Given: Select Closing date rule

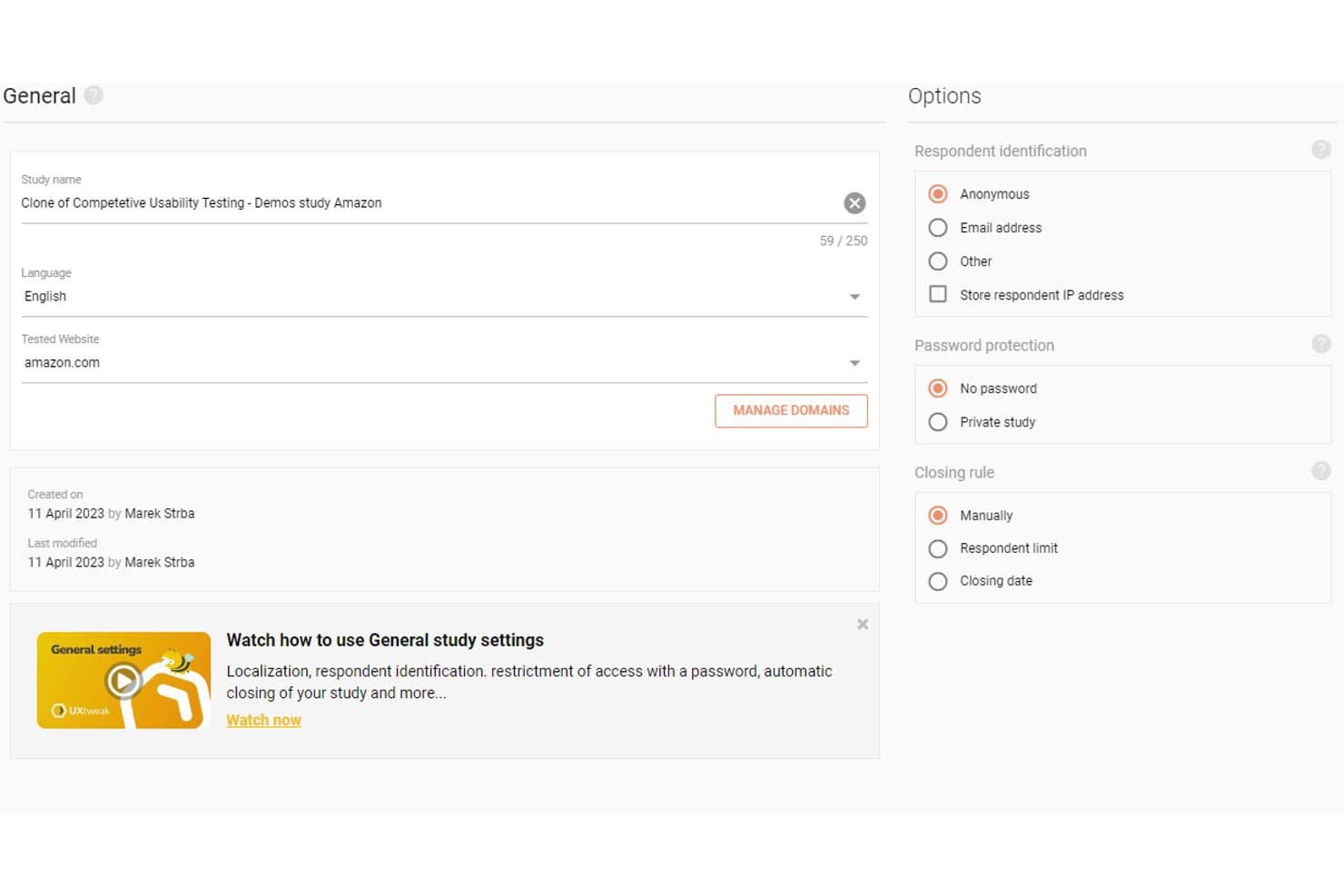Looking at the screenshot, I should [938, 582].
